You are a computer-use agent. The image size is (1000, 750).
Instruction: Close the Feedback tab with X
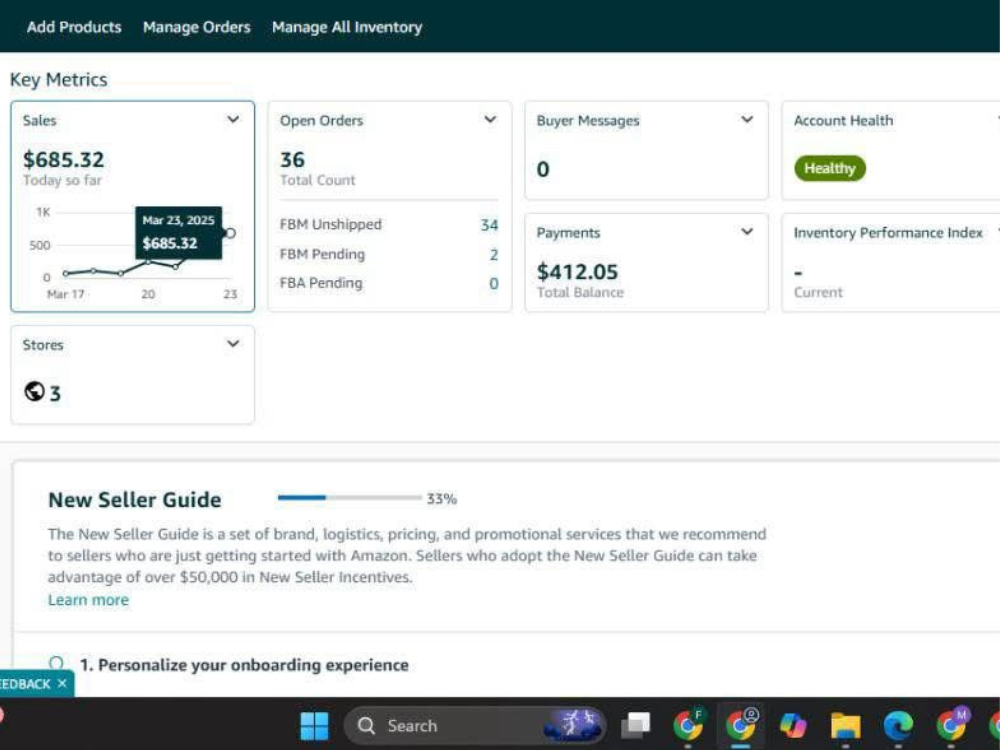[x=62, y=684]
